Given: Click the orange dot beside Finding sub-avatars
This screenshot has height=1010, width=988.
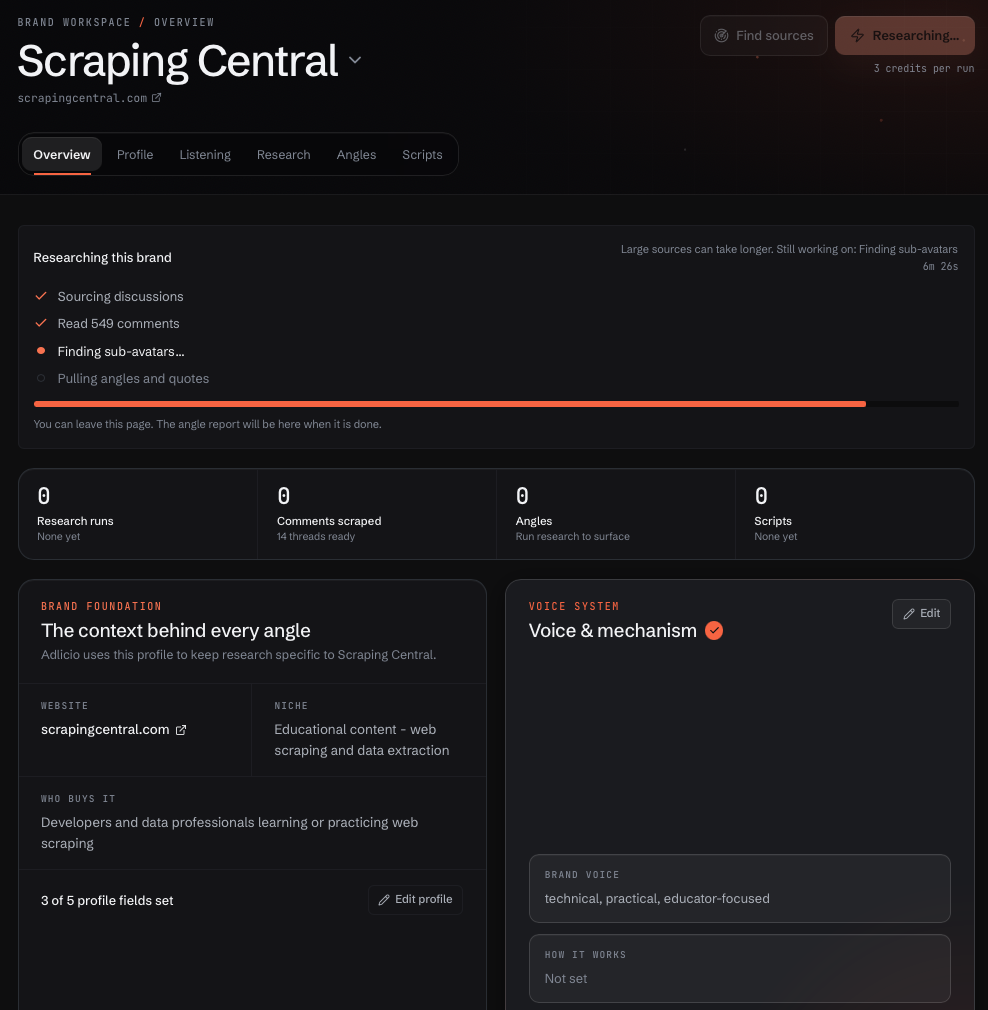Looking at the screenshot, I should pyautogui.click(x=41, y=351).
